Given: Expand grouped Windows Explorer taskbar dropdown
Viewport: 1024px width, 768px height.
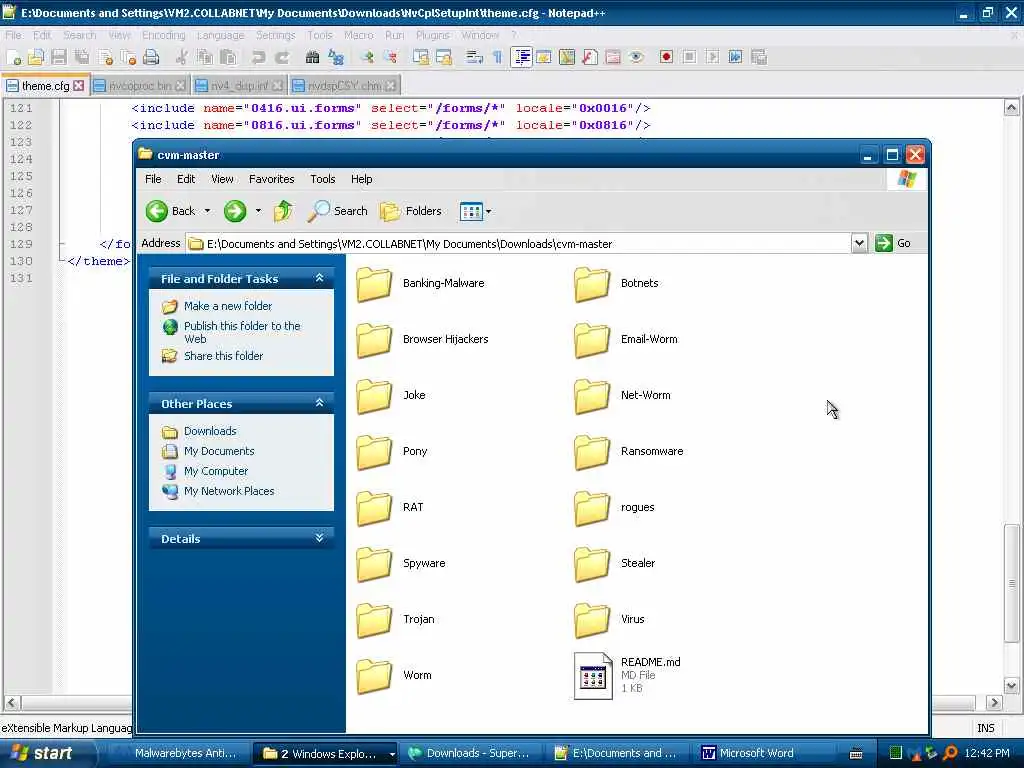Looking at the screenshot, I should click(392, 754).
